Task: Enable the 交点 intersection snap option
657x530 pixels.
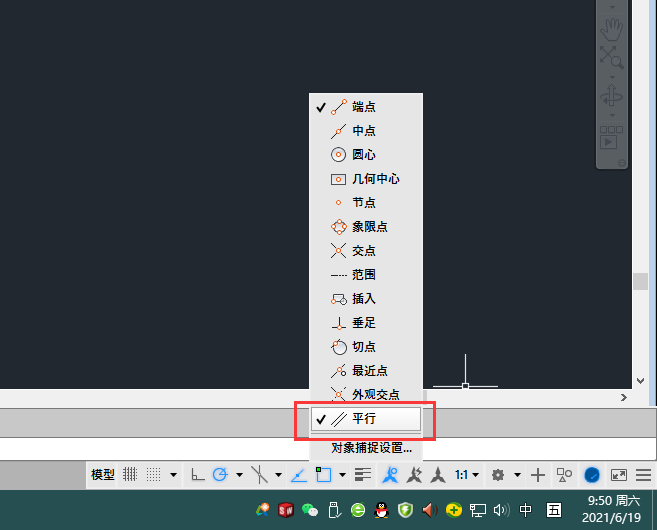Action: click(x=365, y=251)
